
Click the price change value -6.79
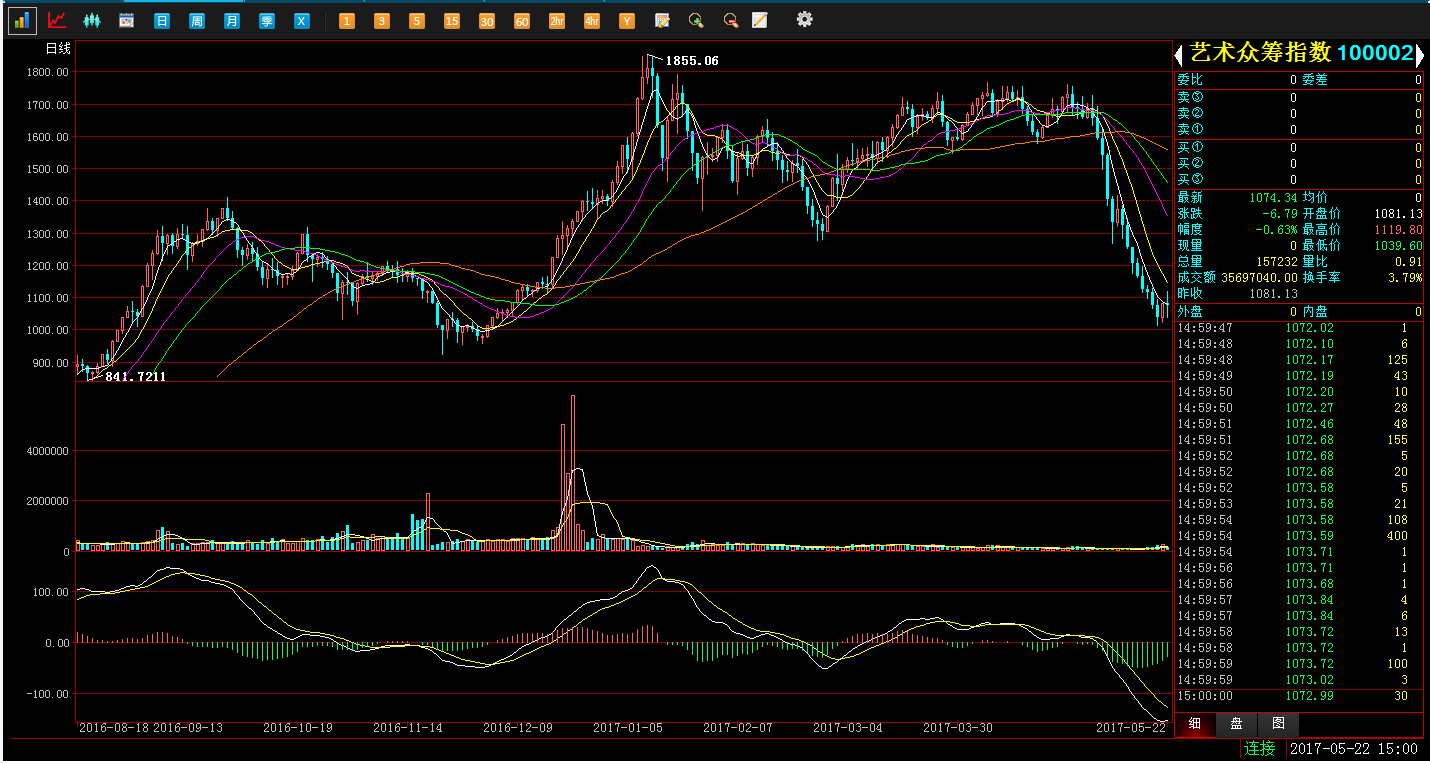[1280, 214]
